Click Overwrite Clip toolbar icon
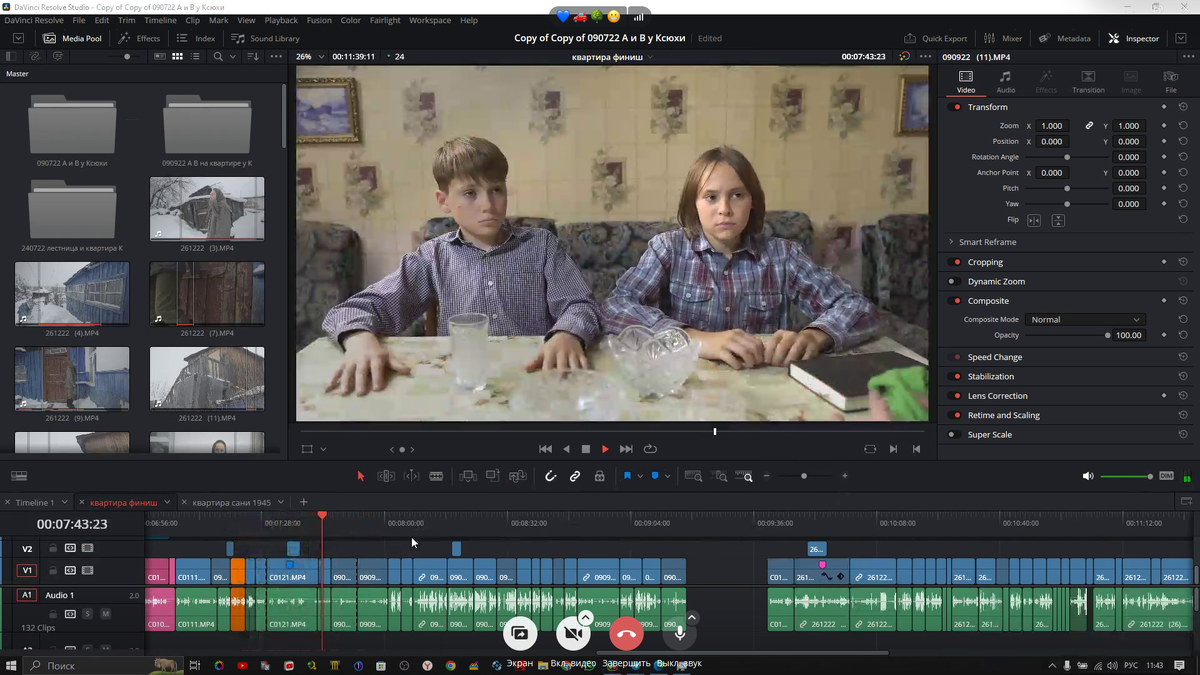The width and height of the screenshot is (1200, 675). [492, 476]
